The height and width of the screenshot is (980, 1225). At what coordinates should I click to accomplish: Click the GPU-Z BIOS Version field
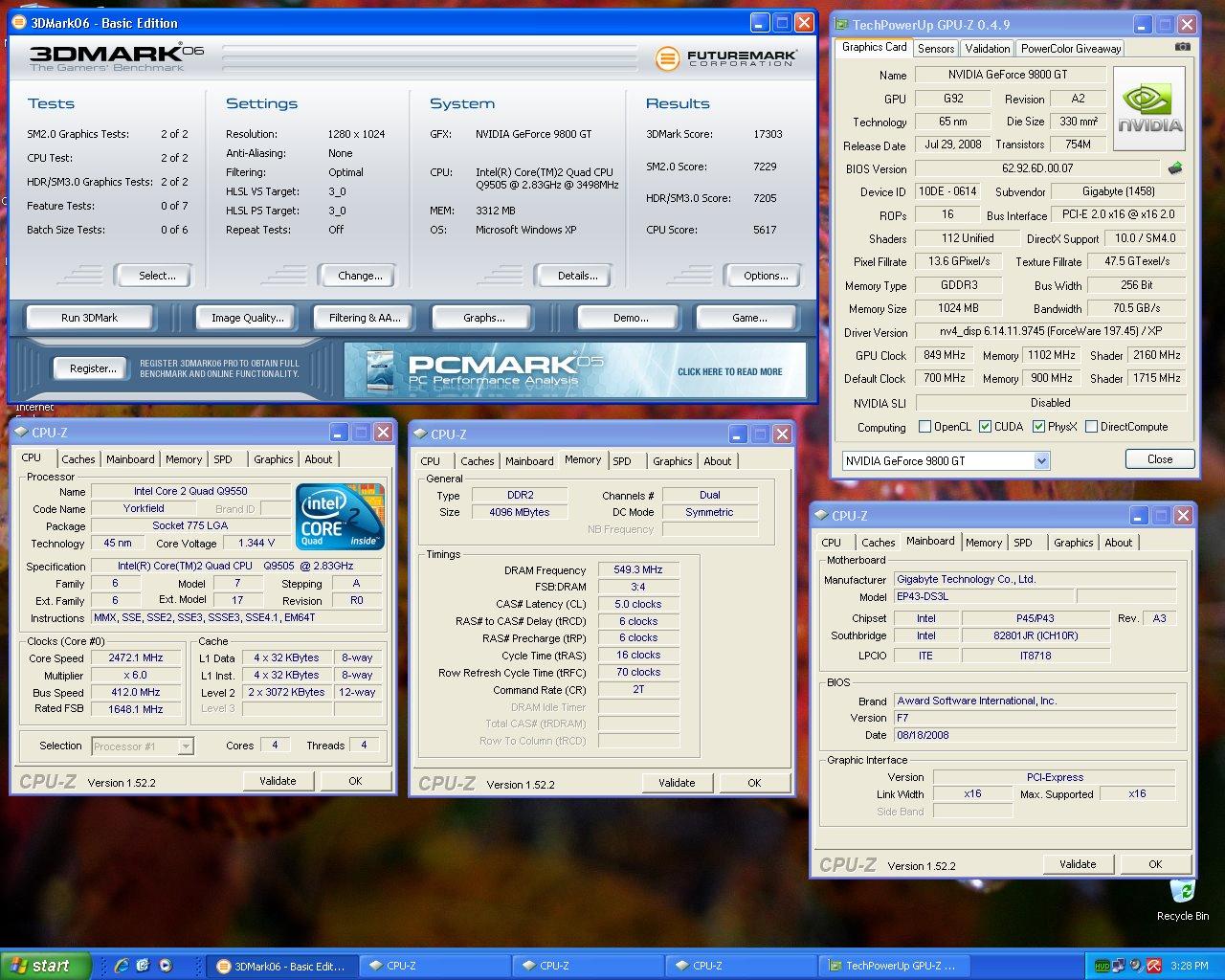click(x=1037, y=168)
